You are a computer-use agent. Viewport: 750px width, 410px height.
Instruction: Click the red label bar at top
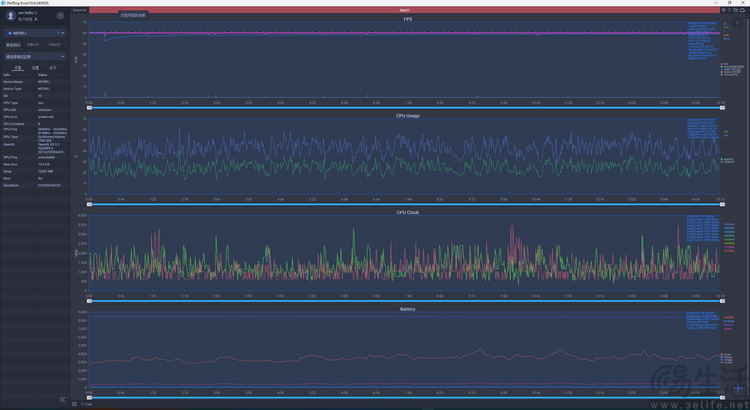[404, 10]
